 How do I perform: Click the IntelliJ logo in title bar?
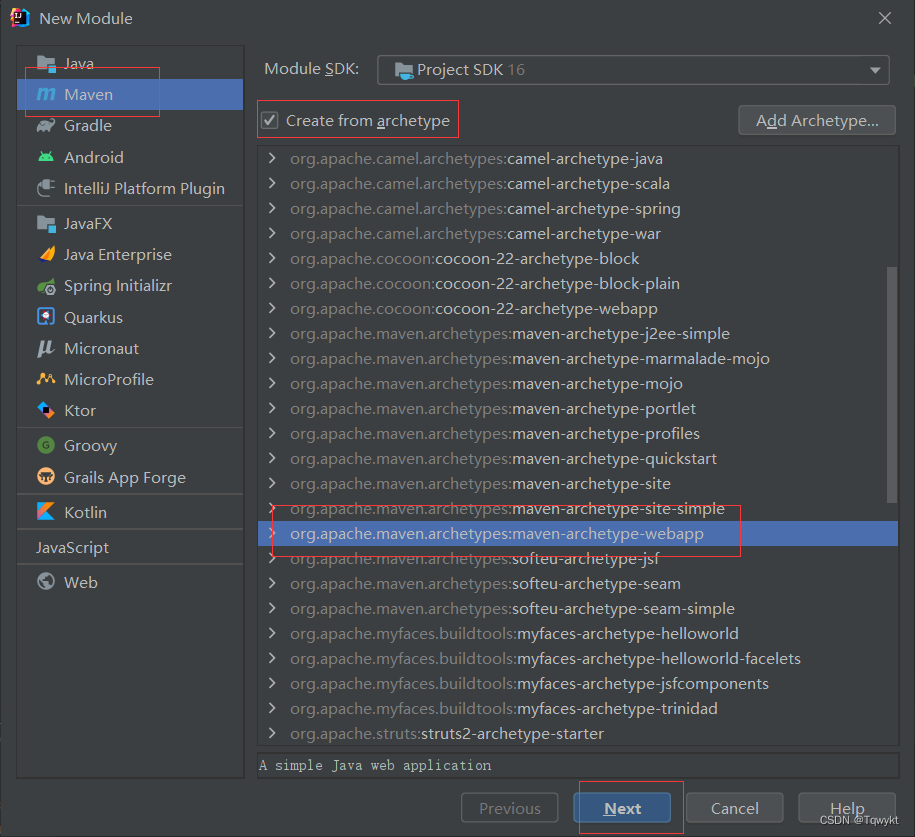(20, 18)
